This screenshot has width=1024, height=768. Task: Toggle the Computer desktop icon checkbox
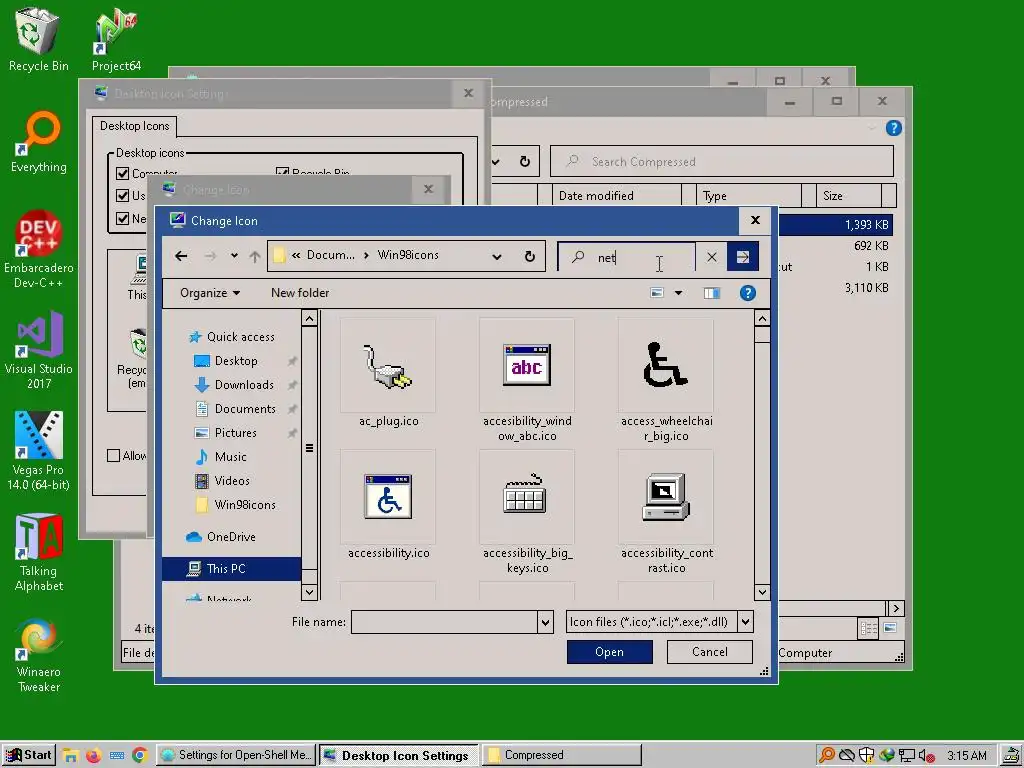click(122, 174)
